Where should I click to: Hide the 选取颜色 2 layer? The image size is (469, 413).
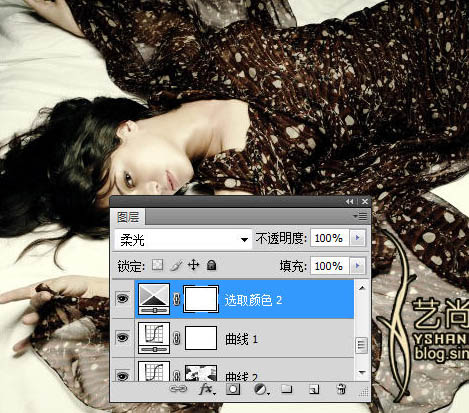tap(122, 298)
